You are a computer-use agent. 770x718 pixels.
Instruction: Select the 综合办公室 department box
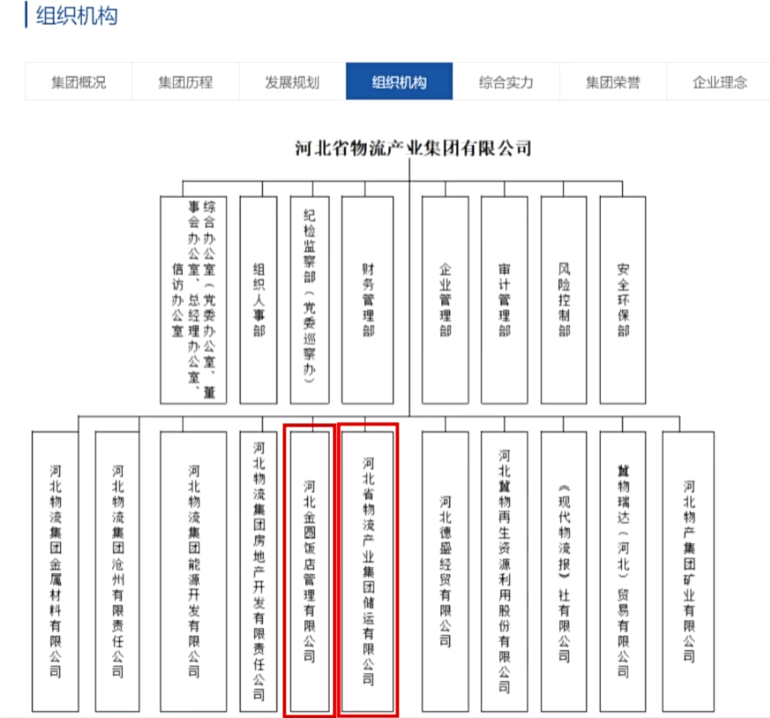pyautogui.click(x=193, y=300)
